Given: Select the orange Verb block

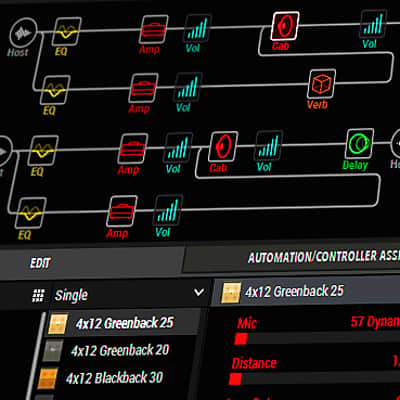Looking at the screenshot, I should click(321, 84).
